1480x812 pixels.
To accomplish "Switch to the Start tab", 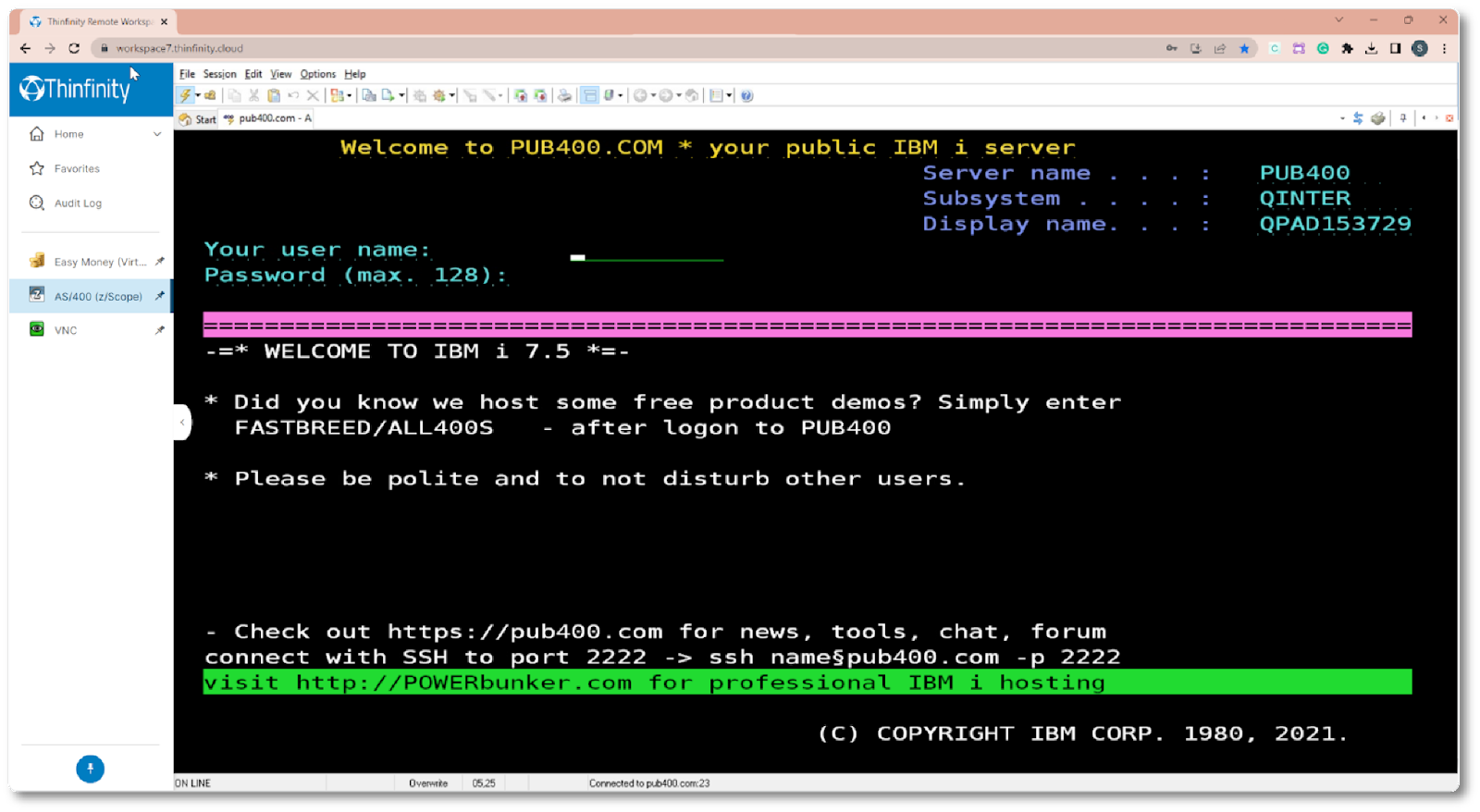I will 197,119.
